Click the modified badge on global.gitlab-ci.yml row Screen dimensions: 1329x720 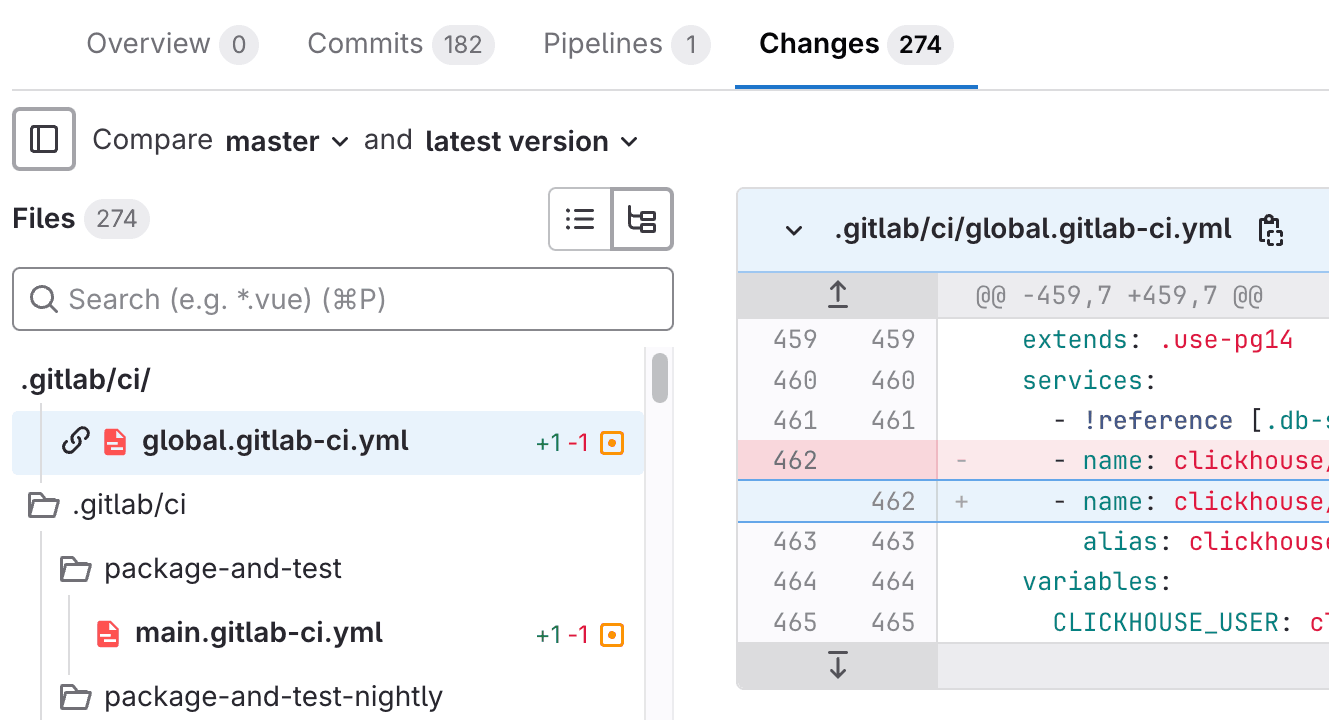pos(612,442)
